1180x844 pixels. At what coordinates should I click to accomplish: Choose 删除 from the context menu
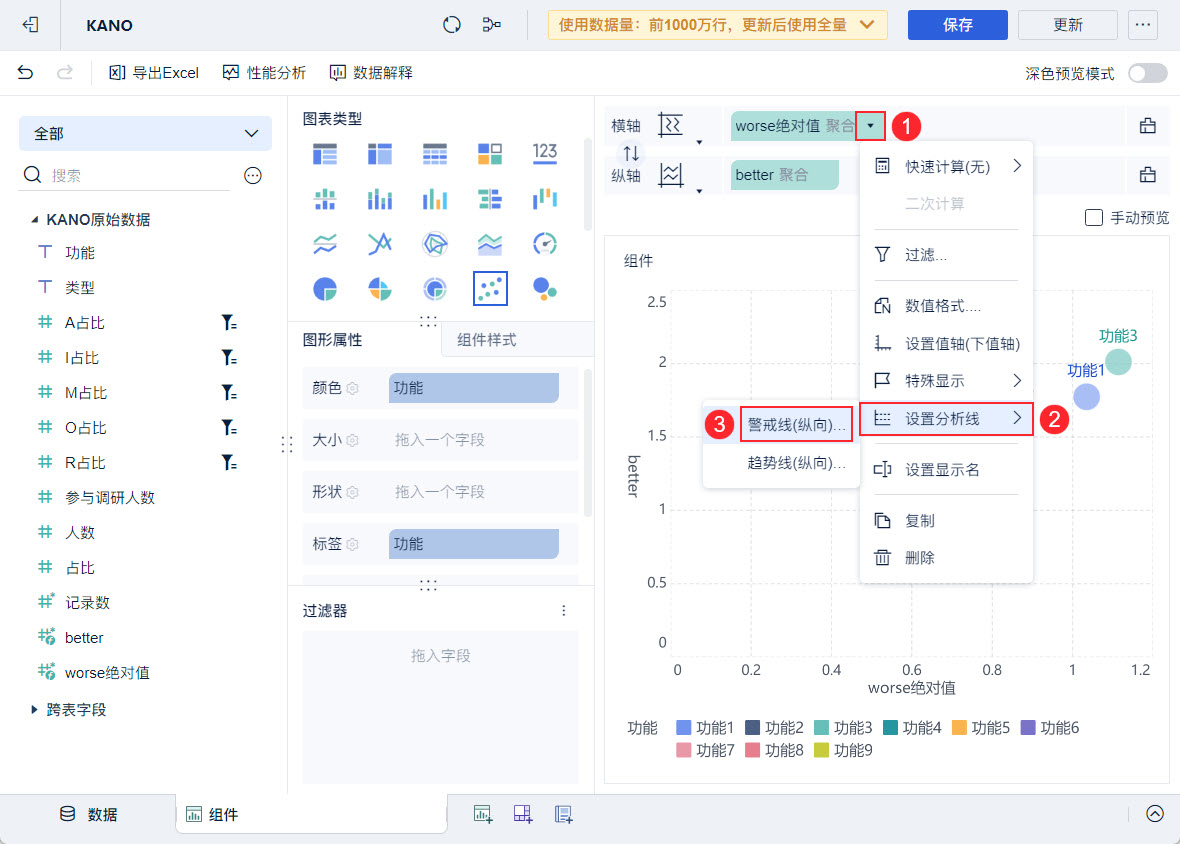point(946,557)
